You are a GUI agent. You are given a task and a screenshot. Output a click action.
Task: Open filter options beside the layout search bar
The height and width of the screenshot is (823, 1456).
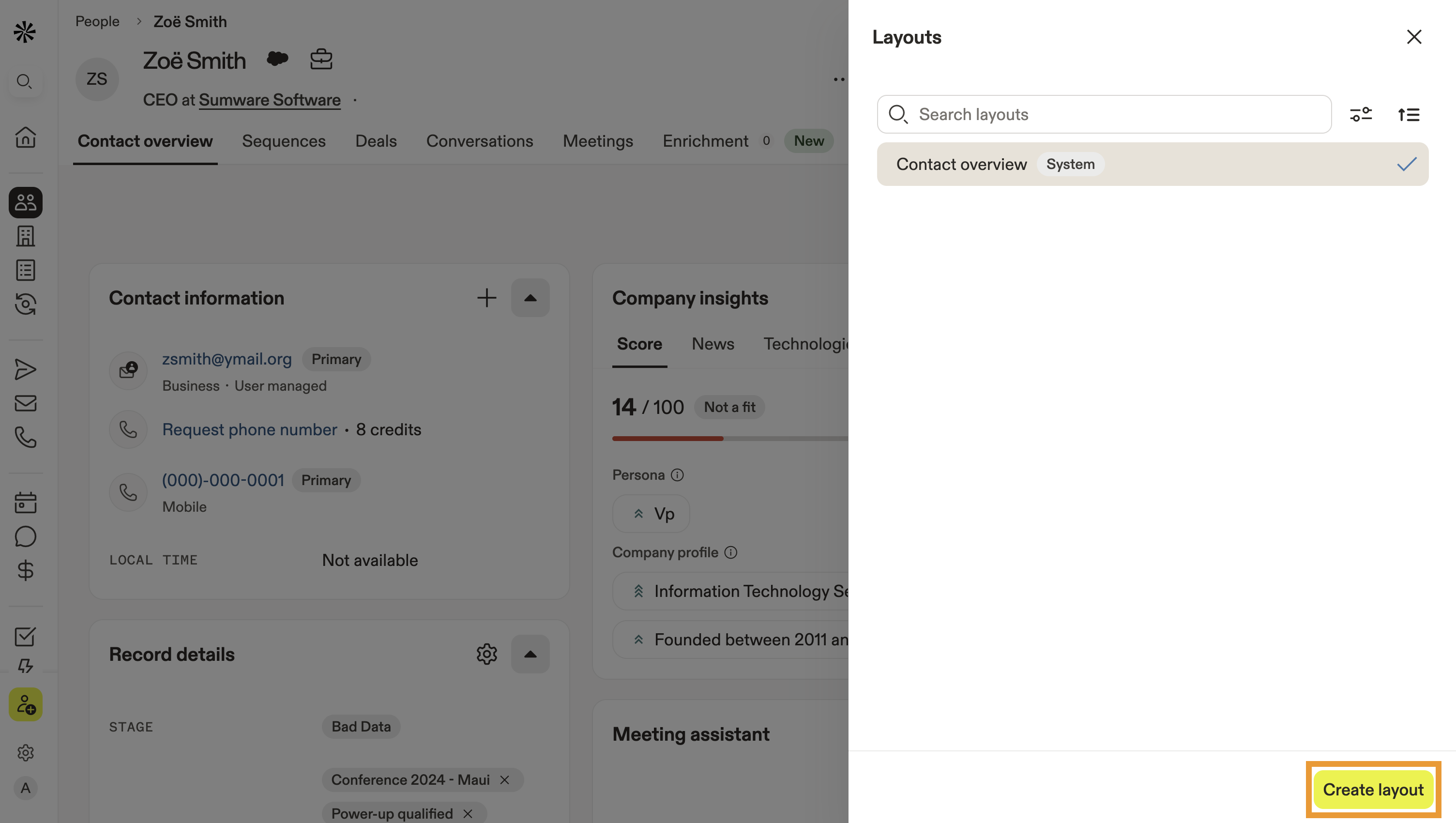(1361, 114)
